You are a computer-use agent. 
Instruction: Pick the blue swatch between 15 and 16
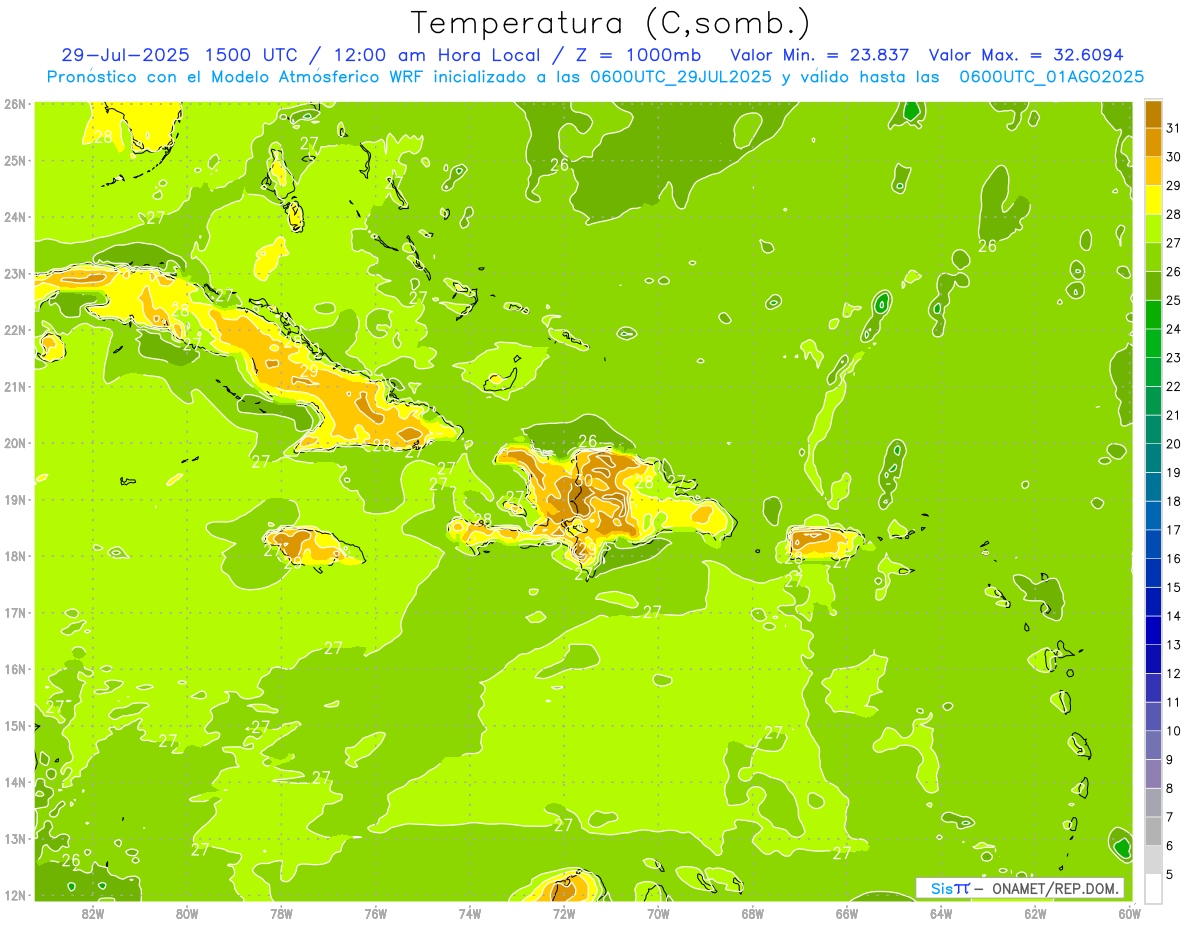tap(1153, 573)
